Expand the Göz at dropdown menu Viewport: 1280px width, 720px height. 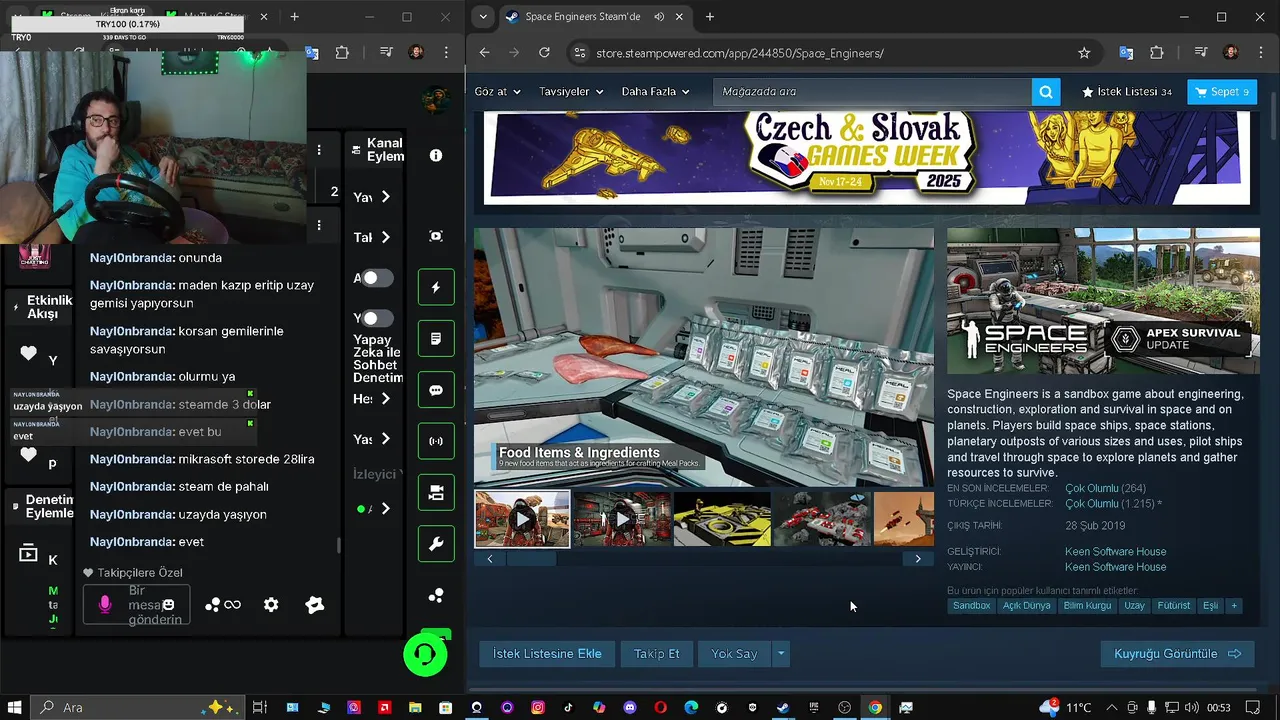pos(497,91)
